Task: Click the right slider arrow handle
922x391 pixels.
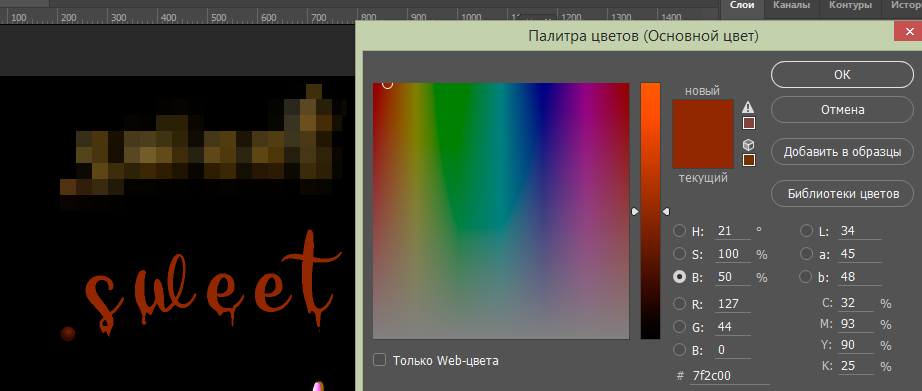Action: tap(666, 211)
